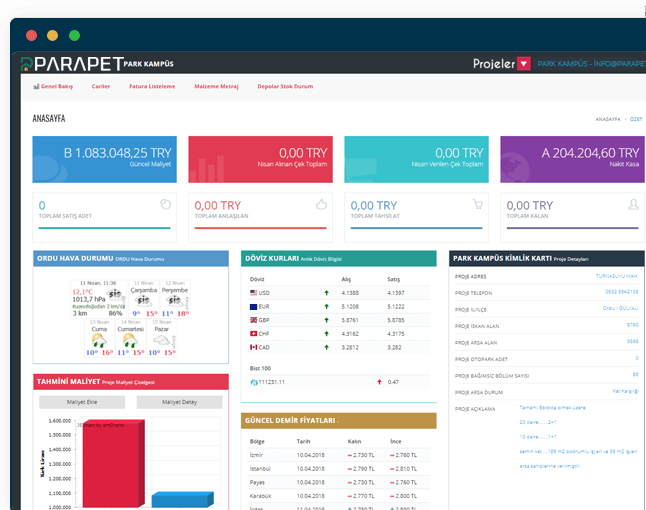Click the Bist 100 index icon
This screenshot has width=646, height=510.
tap(254, 382)
